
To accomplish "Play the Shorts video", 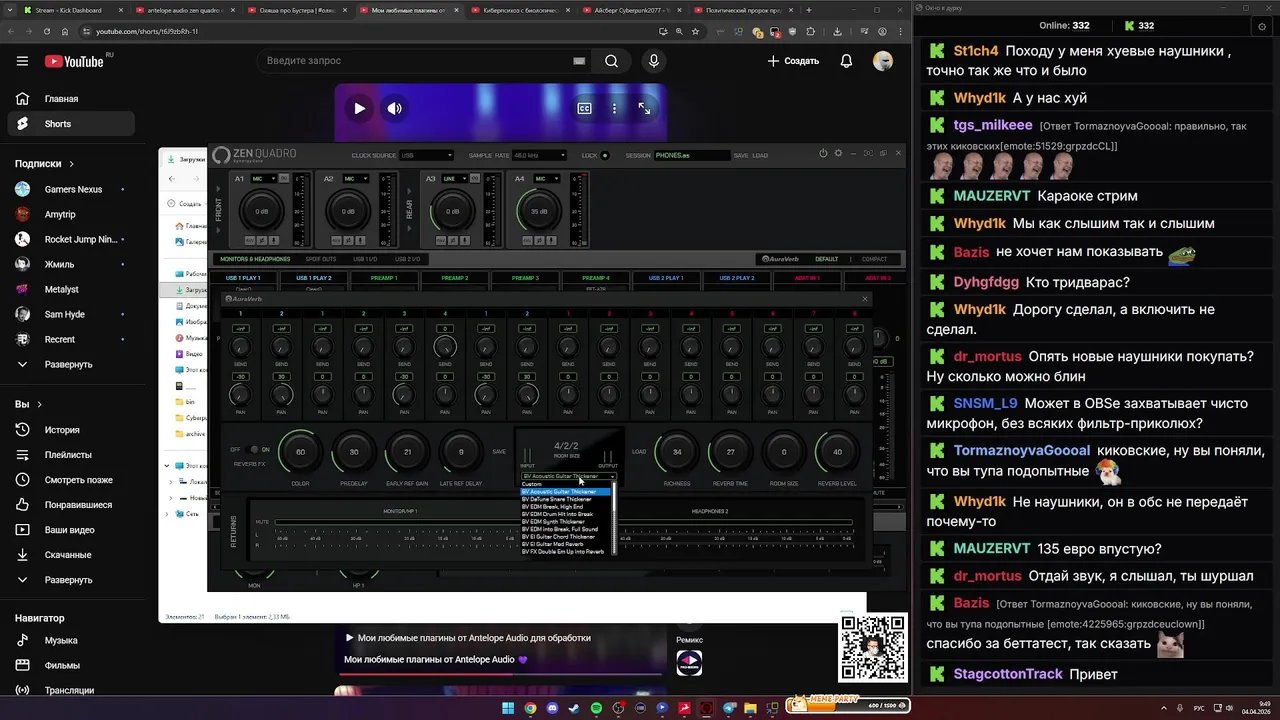I will (359, 108).
